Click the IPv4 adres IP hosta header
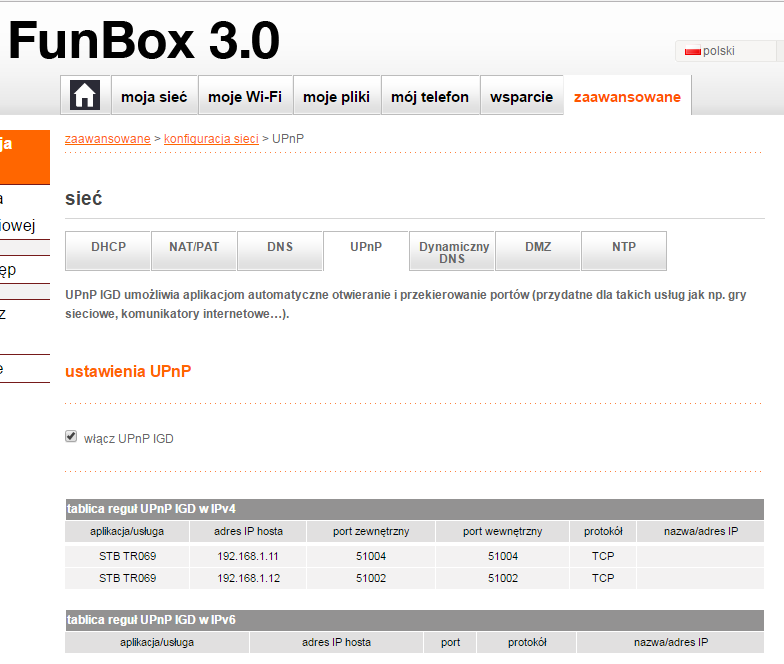Image resolution: width=784 pixels, height=664 pixels. tap(248, 532)
